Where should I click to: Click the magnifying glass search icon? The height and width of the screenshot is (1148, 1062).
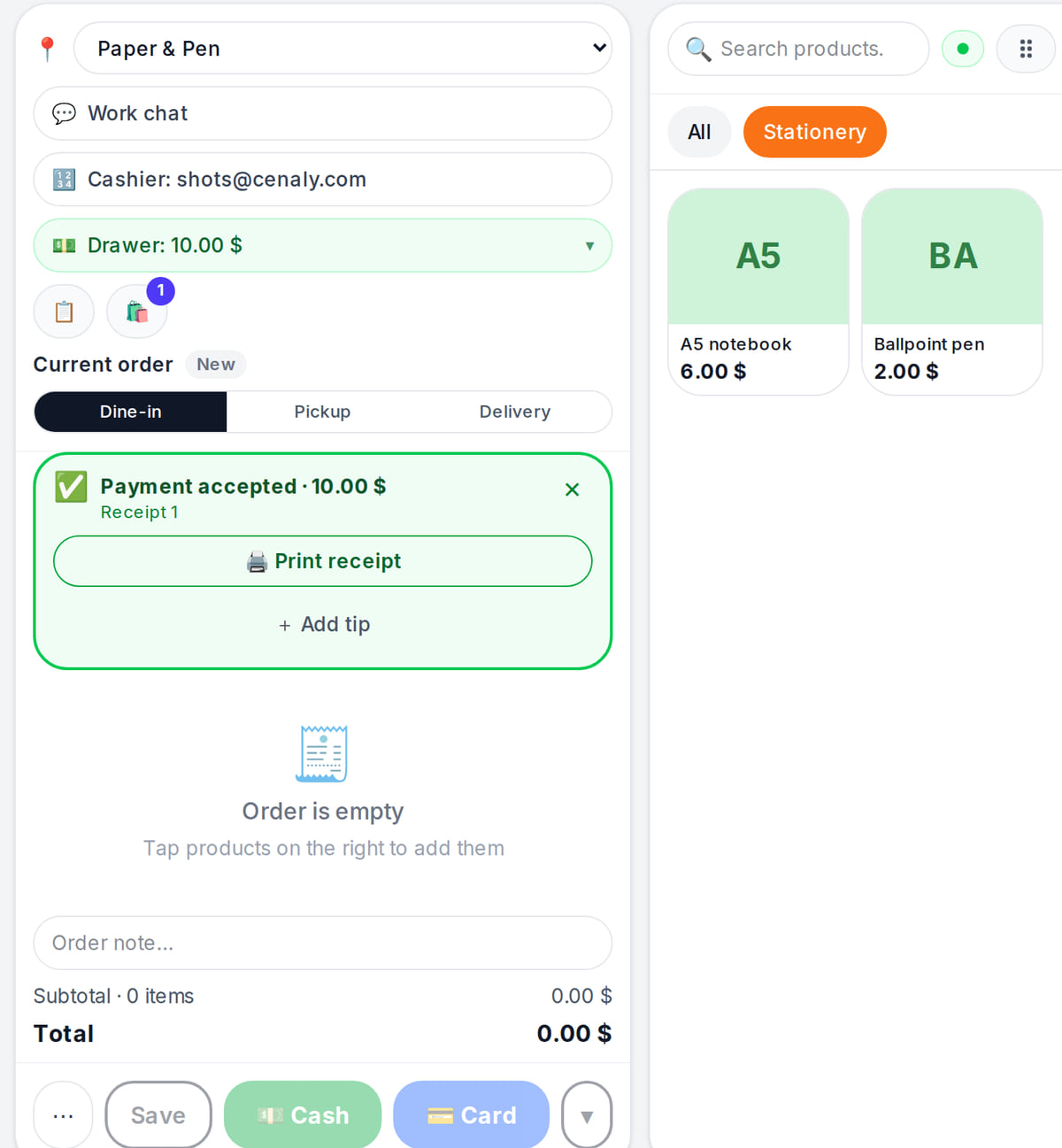(698, 49)
